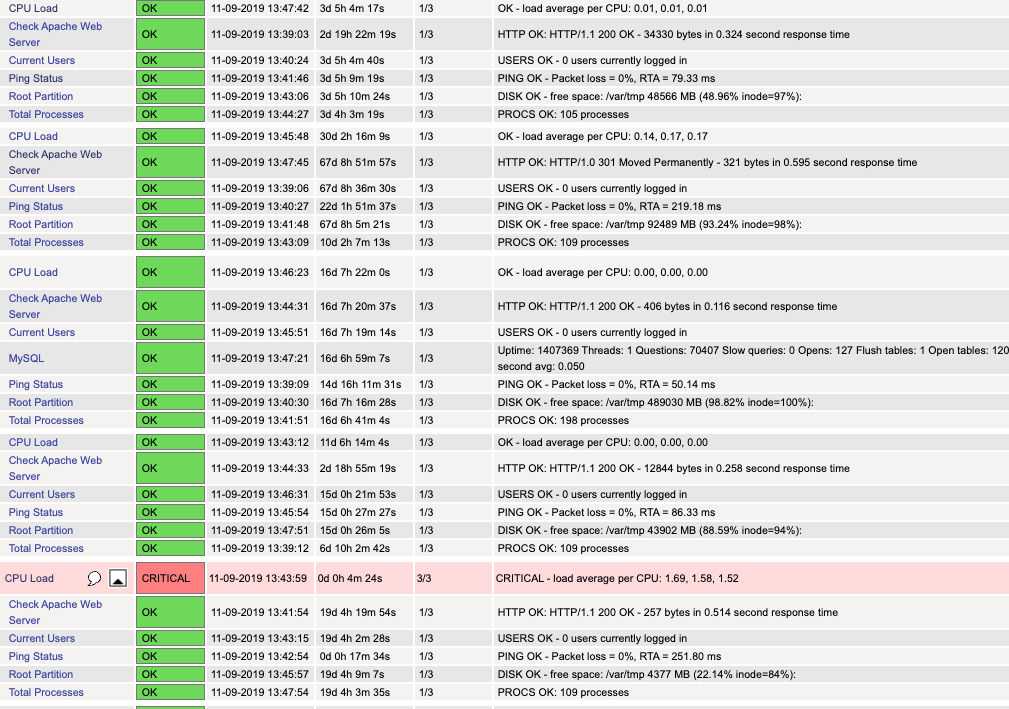Open the MySQL service link
This screenshot has width=1009, height=709.
click(27, 358)
